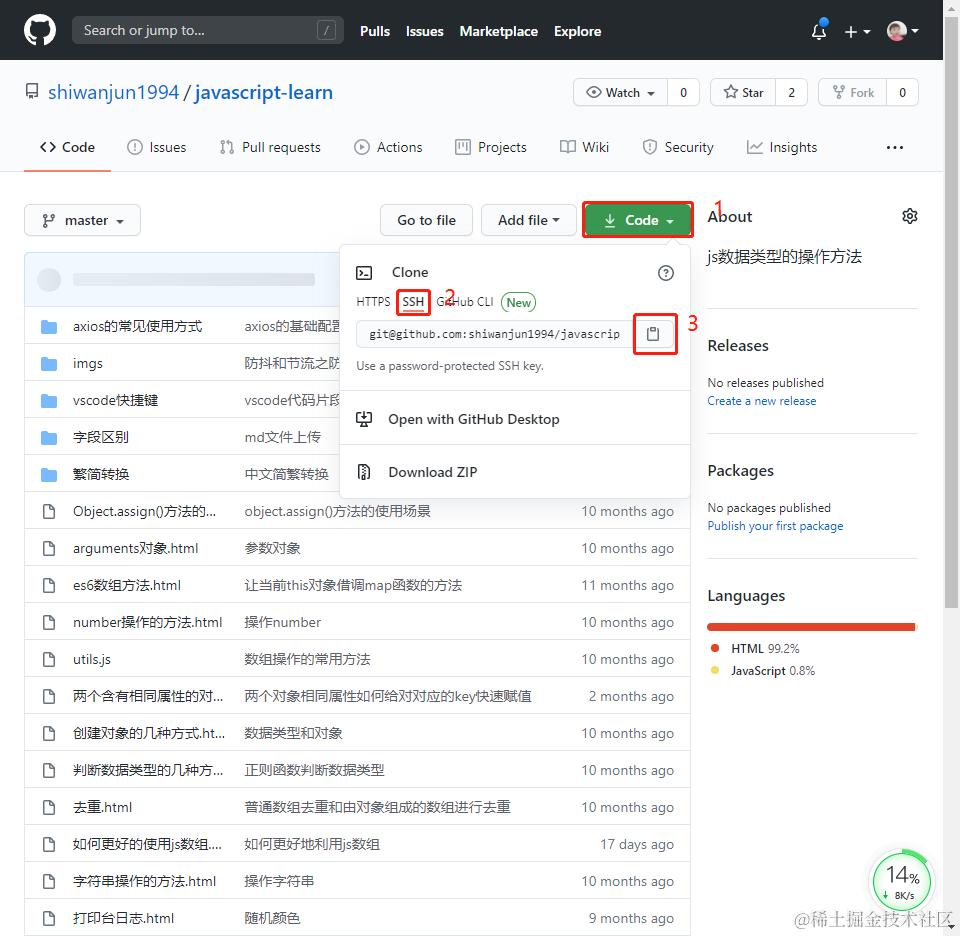960x936 pixels.
Task: Switch to the Pull requests tab
Action: (x=270, y=148)
